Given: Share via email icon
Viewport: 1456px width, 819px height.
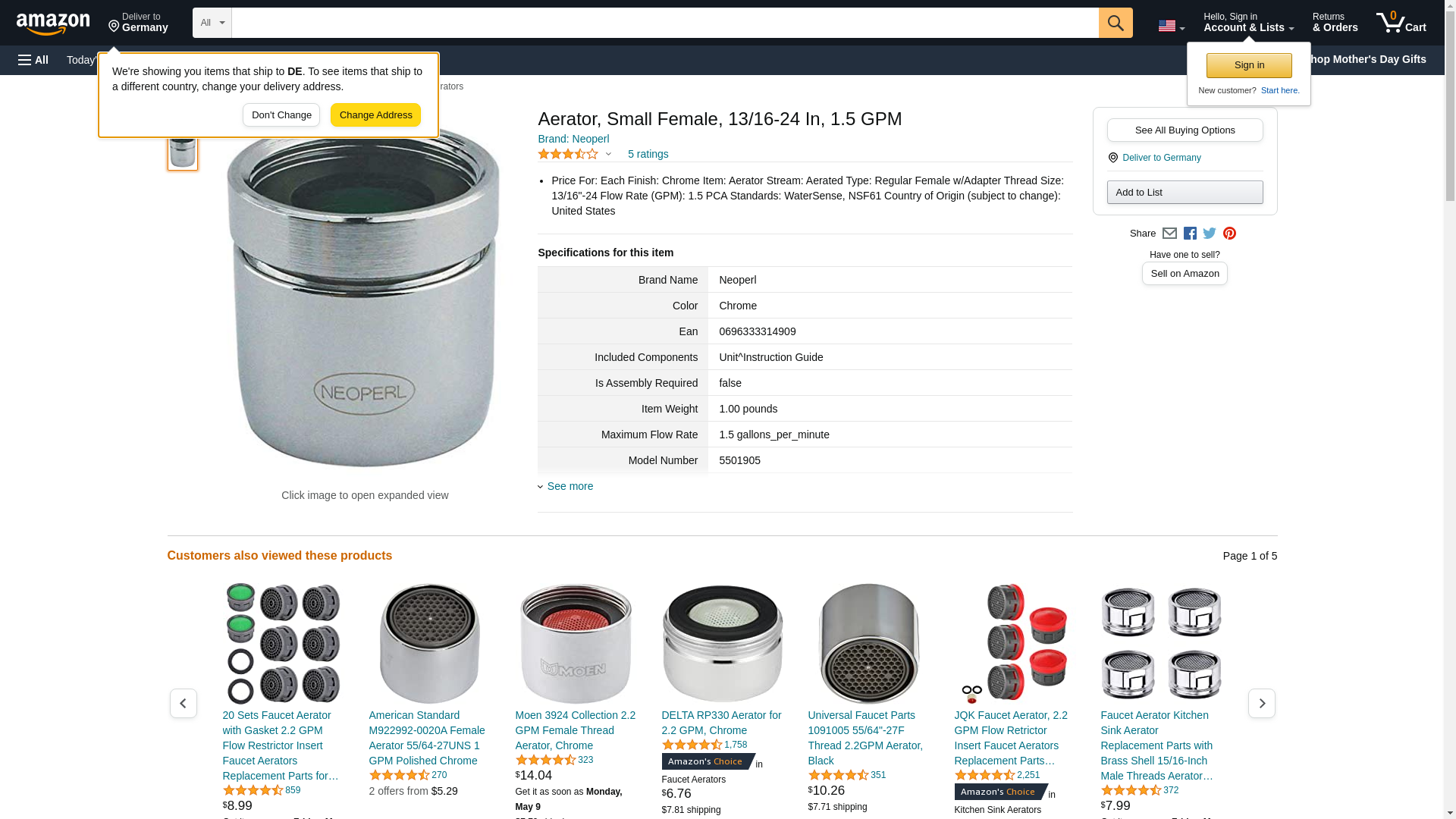Looking at the screenshot, I should [1169, 234].
